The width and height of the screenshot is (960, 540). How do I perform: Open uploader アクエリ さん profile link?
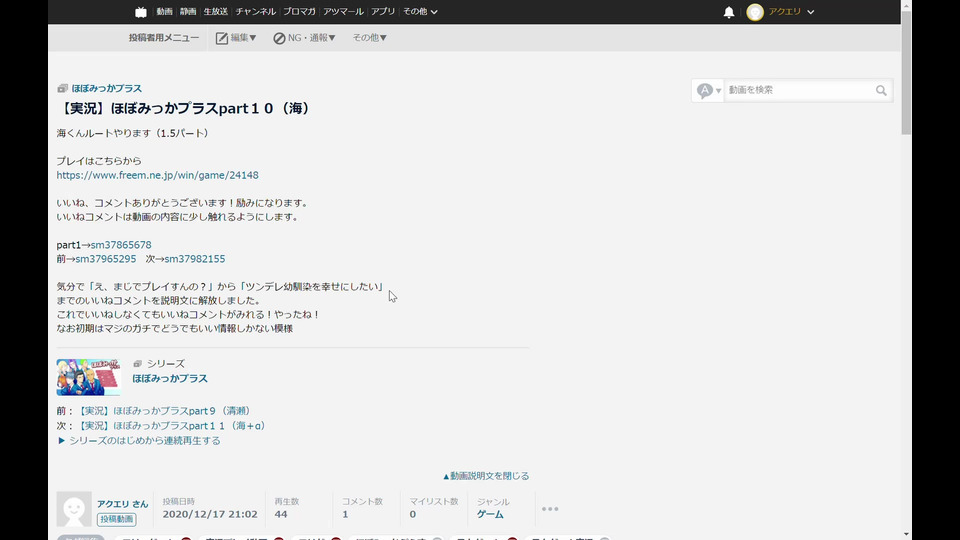pyautogui.click(x=122, y=504)
